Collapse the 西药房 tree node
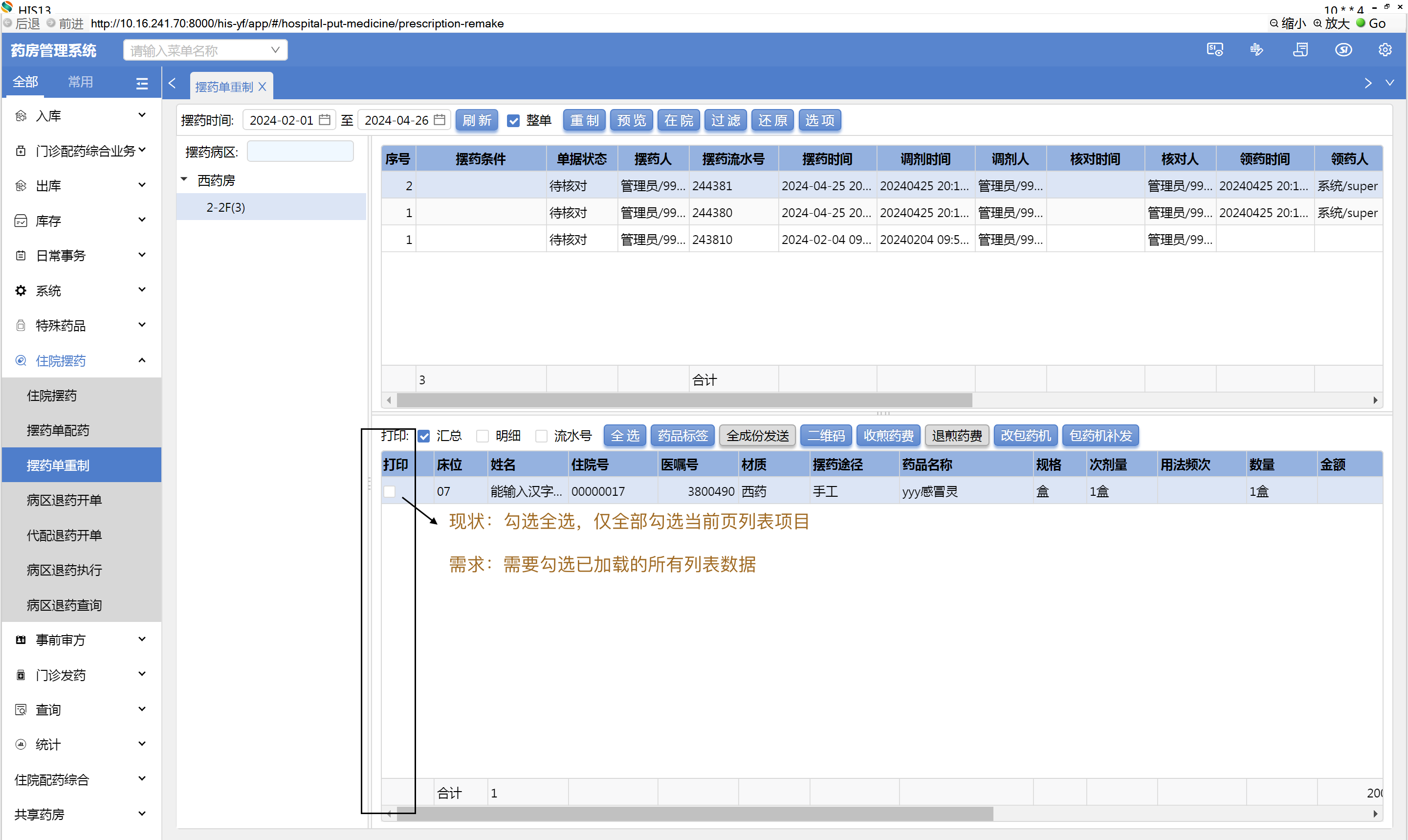1408x840 pixels. click(184, 179)
